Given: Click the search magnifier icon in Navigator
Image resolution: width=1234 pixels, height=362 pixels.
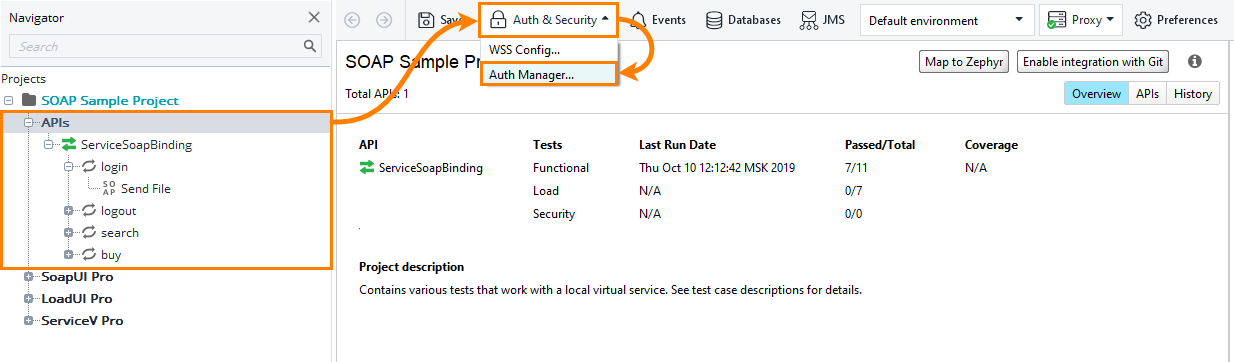Looking at the screenshot, I should pos(310,46).
